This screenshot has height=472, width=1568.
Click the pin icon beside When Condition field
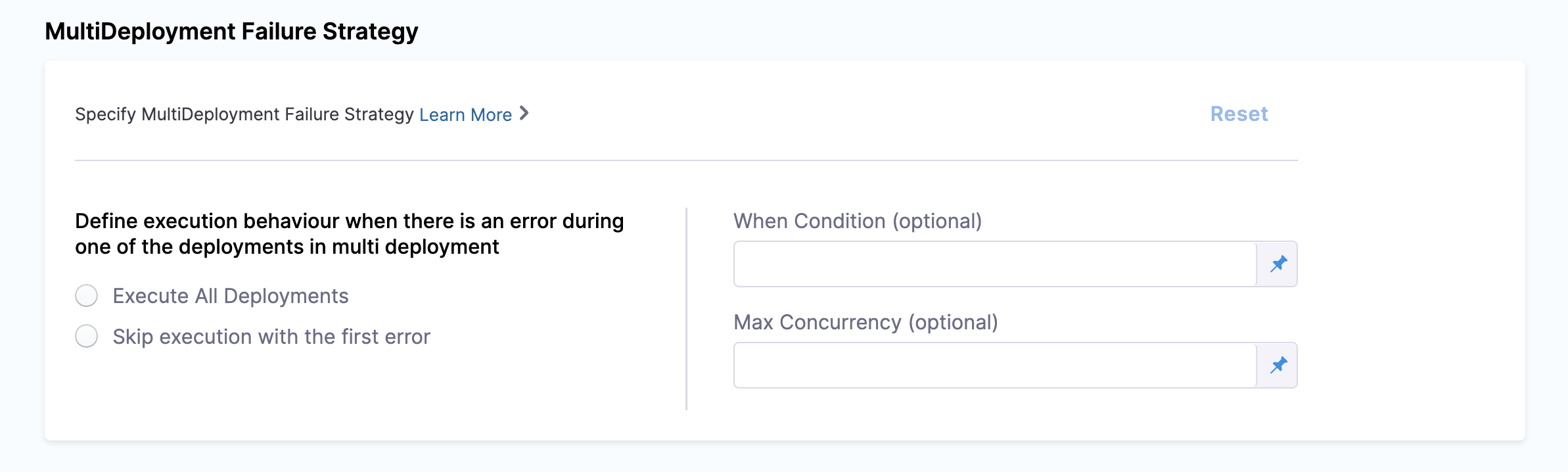pos(1278,264)
